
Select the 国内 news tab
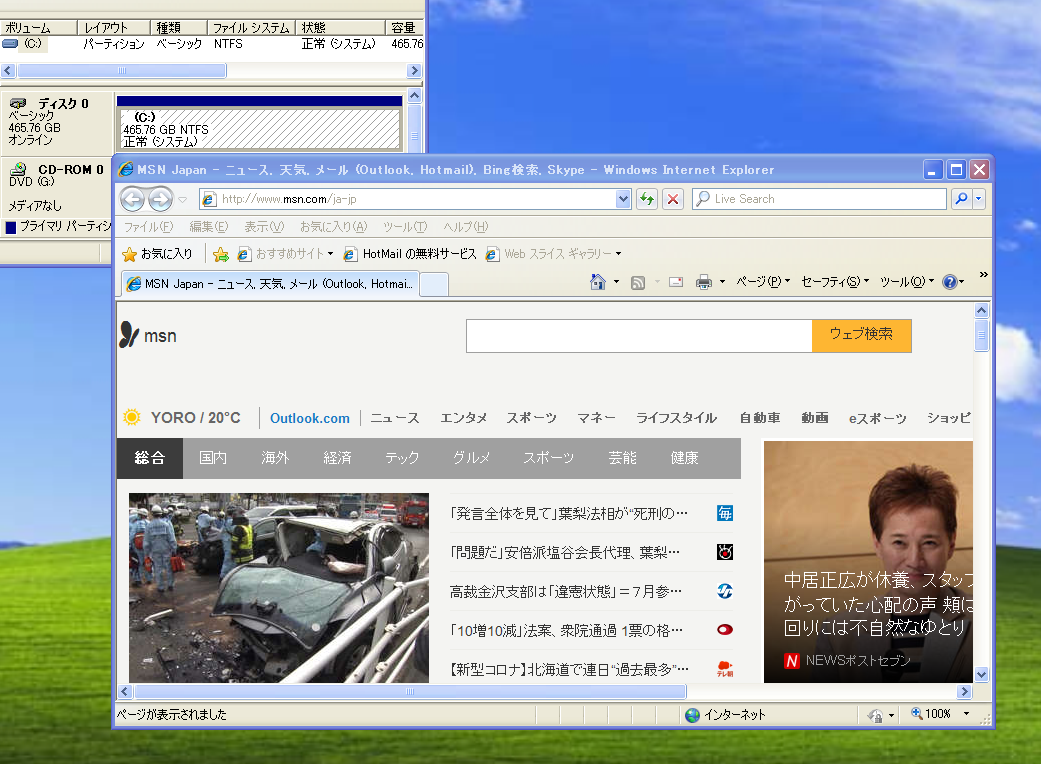(213, 458)
